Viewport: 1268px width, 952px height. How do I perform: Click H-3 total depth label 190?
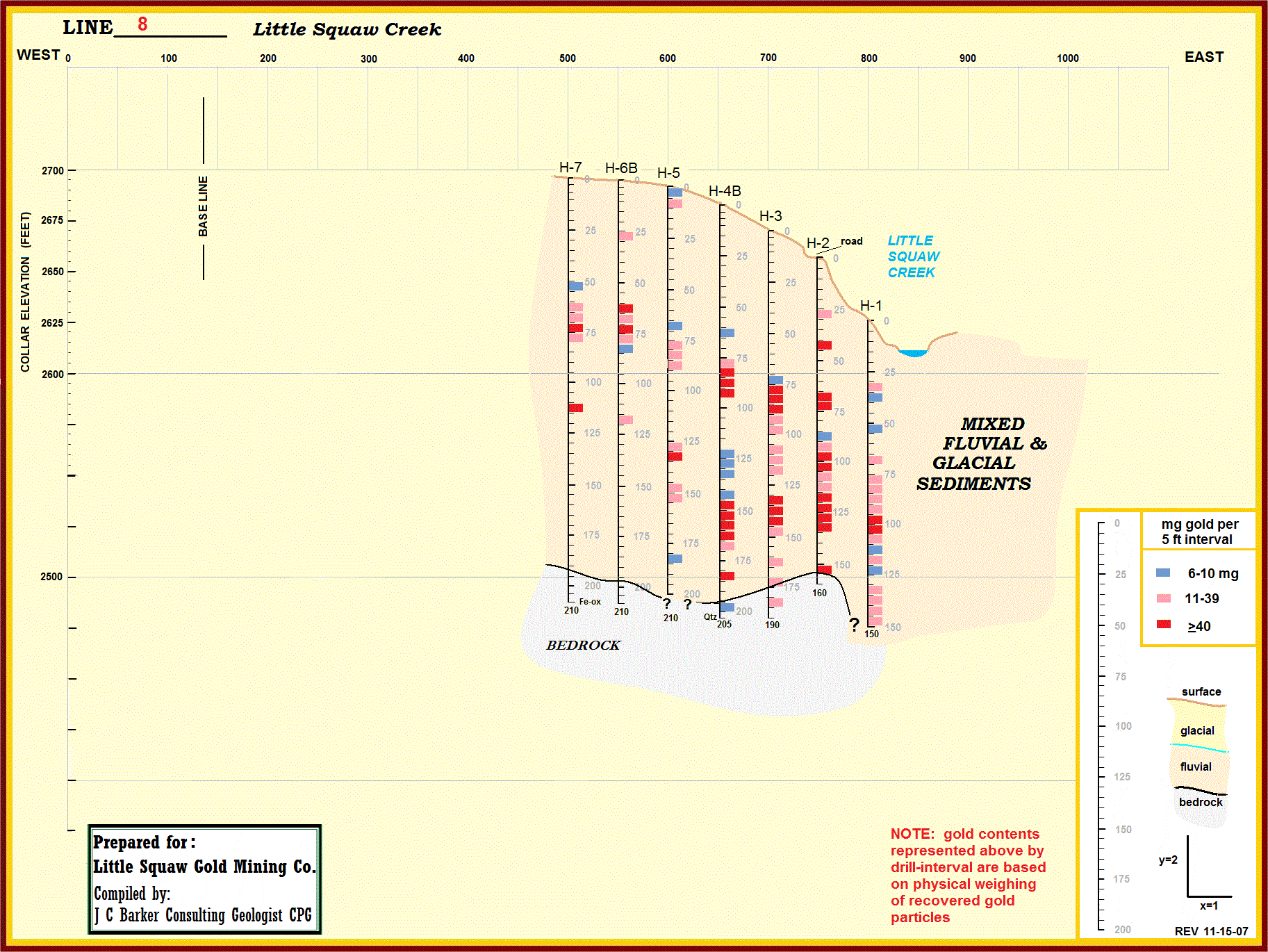pos(772,625)
